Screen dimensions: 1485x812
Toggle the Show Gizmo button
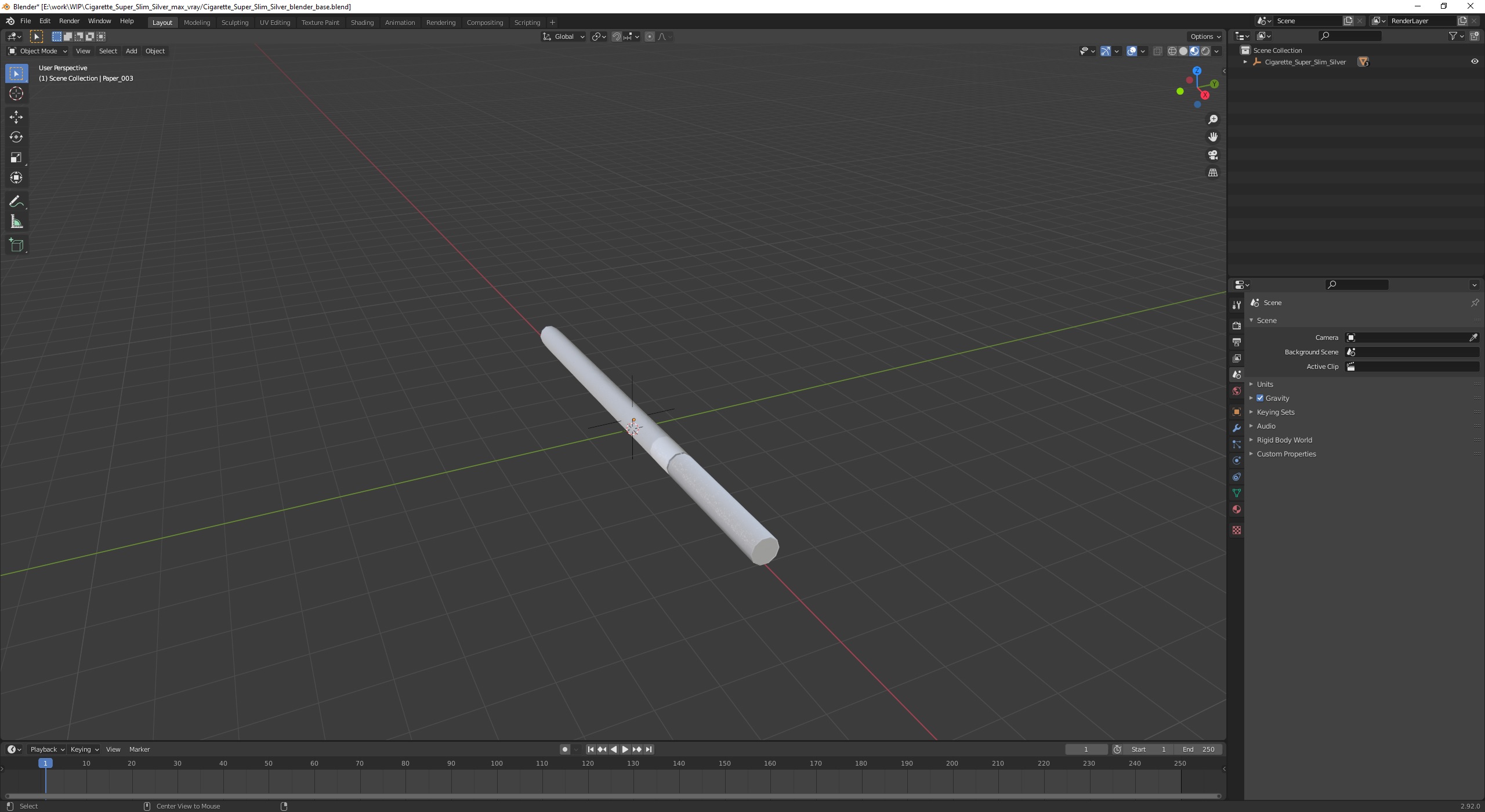[x=1106, y=51]
